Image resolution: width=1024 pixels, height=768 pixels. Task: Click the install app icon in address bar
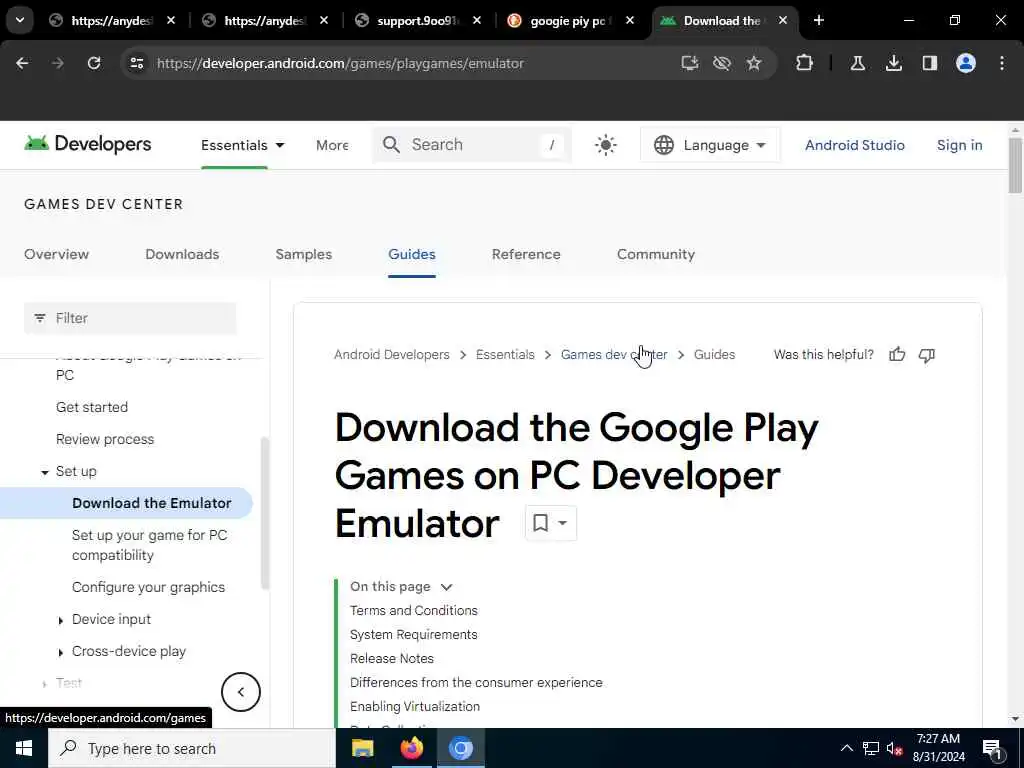tap(690, 63)
